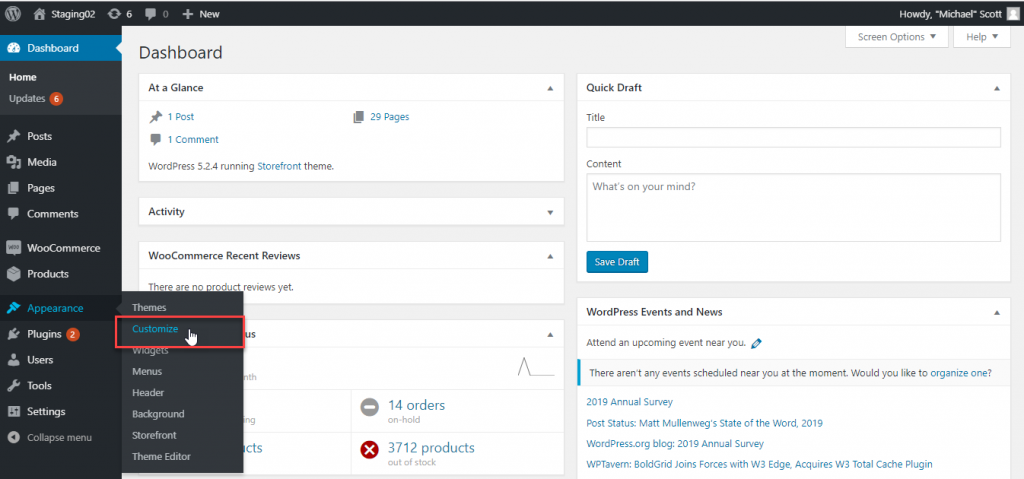
Task: Click the Pages icon in sidebar
Action: pyautogui.click(x=13, y=188)
